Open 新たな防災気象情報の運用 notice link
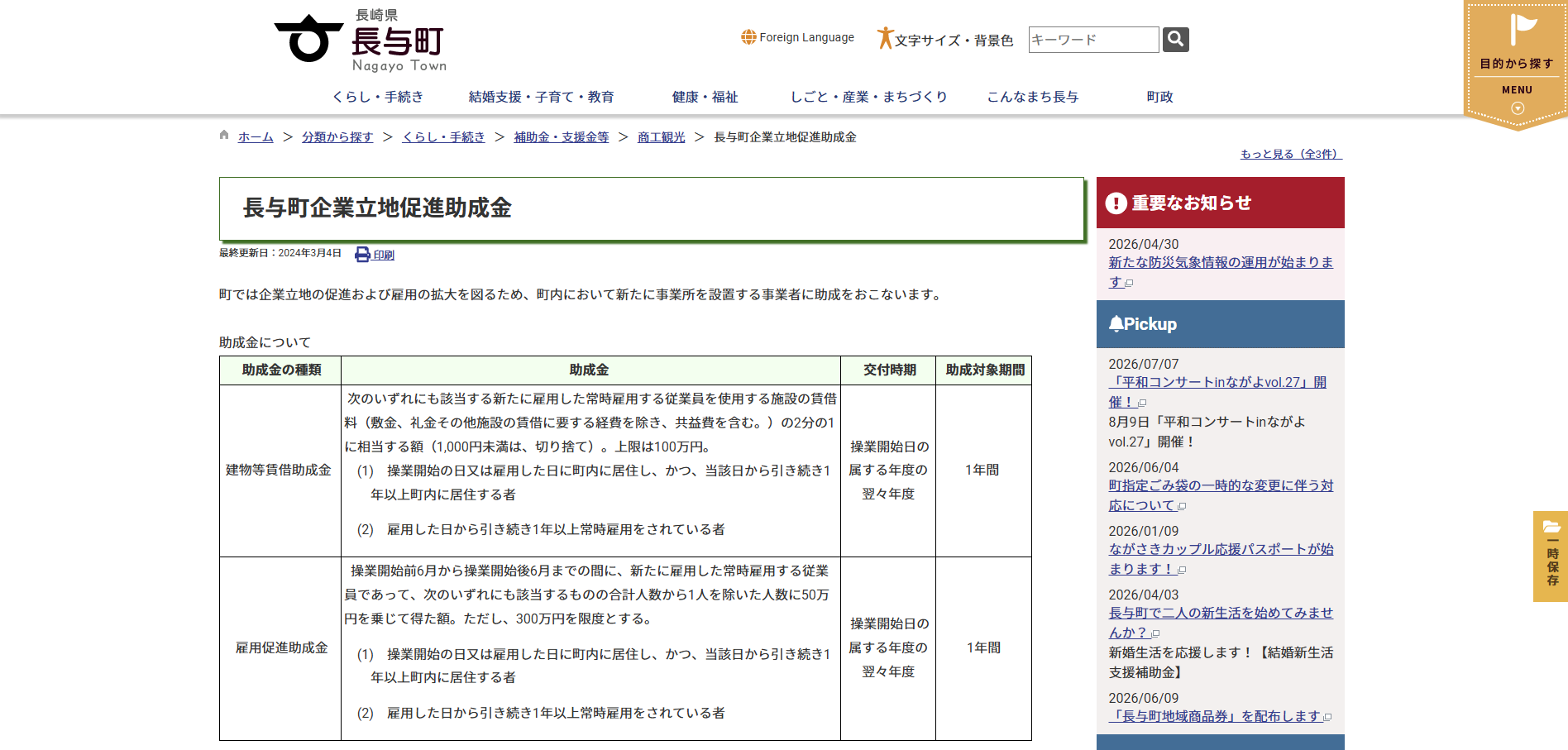Viewport: 1568px width, 750px height. pos(1221,272)
